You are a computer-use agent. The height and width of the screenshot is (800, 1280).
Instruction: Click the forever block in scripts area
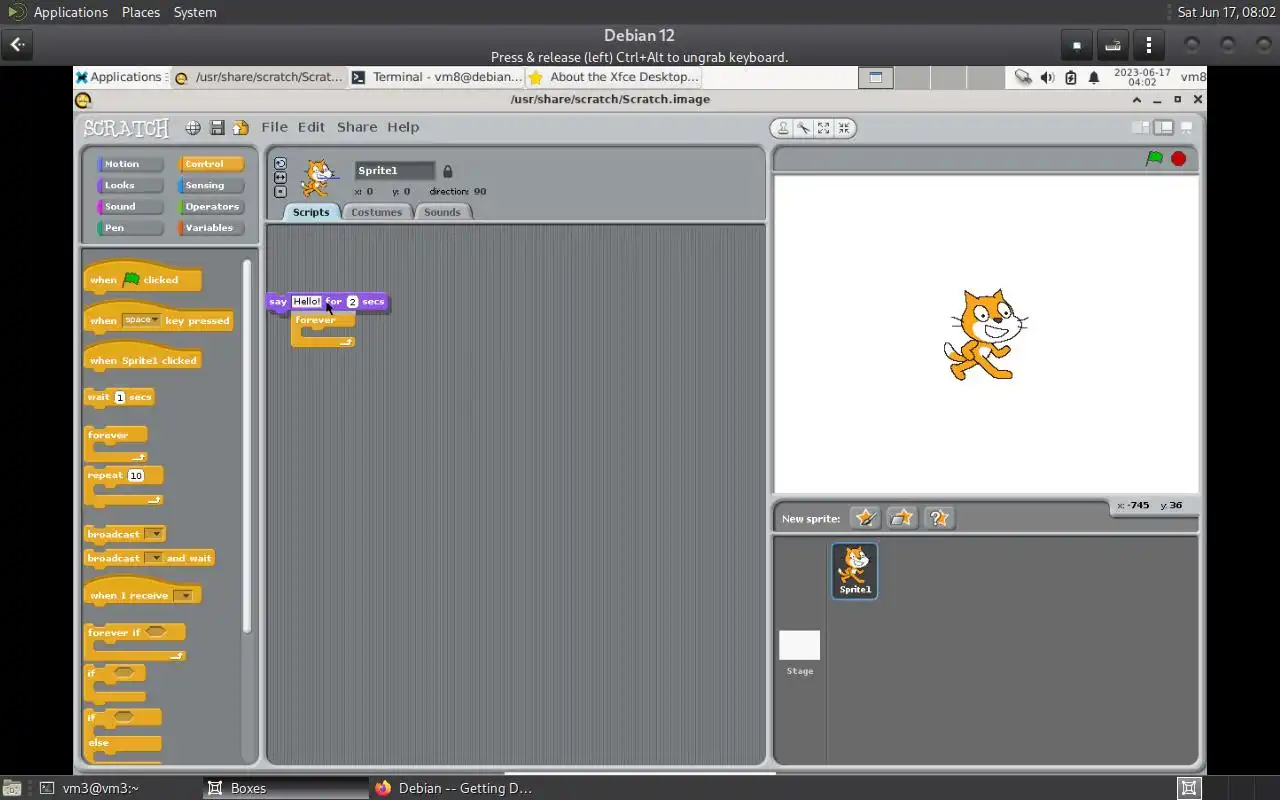(322, 329)
